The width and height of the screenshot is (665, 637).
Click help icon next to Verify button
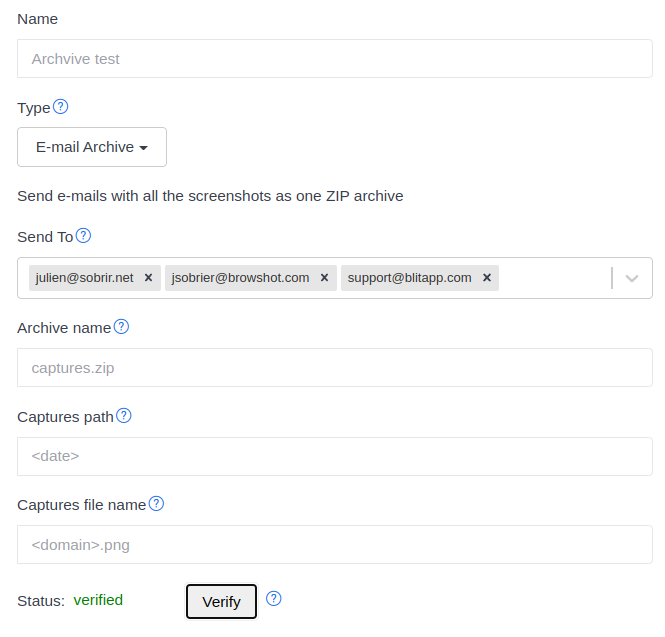pyautogui.click(x=274, y=599)
